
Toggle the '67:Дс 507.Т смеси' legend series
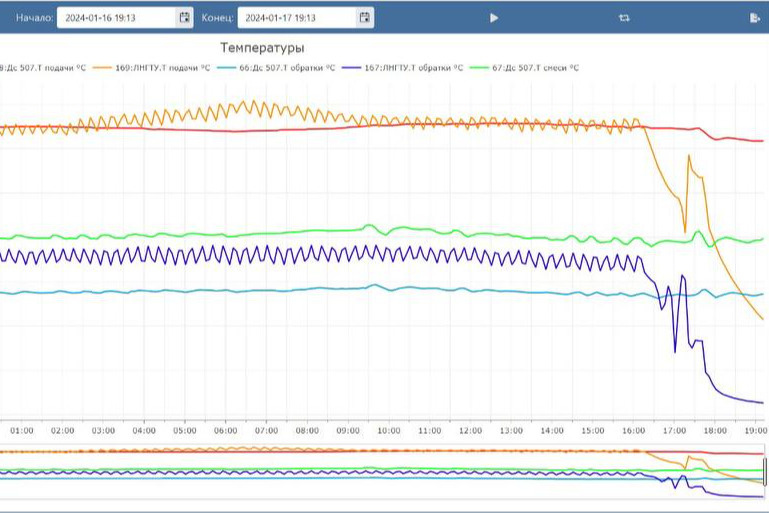pos(535,68)
